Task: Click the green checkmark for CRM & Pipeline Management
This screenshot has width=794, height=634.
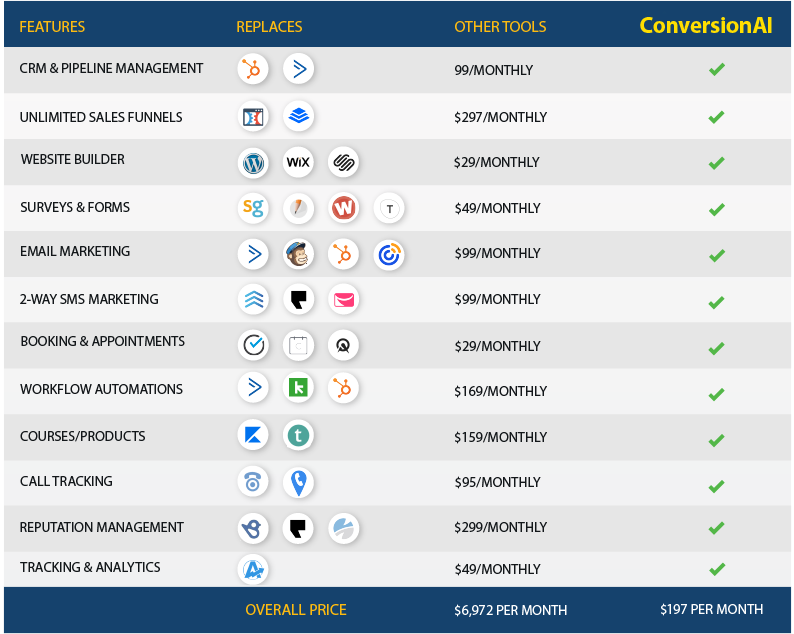Action: pos(716,70)
